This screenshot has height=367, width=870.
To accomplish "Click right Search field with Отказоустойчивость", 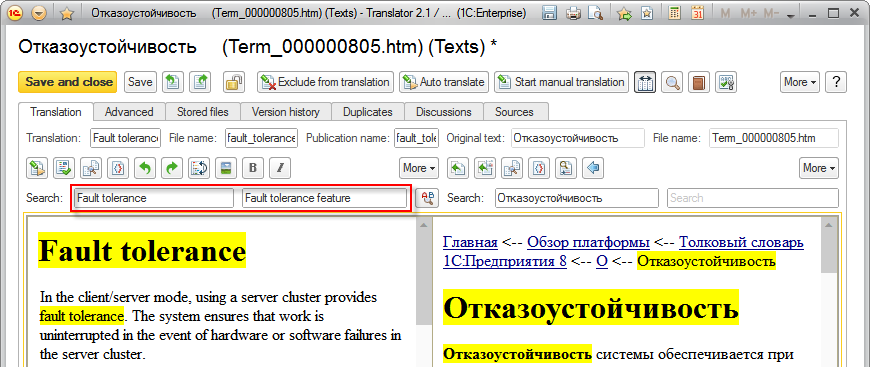I will pyautogui.click(x=576, y=198).
